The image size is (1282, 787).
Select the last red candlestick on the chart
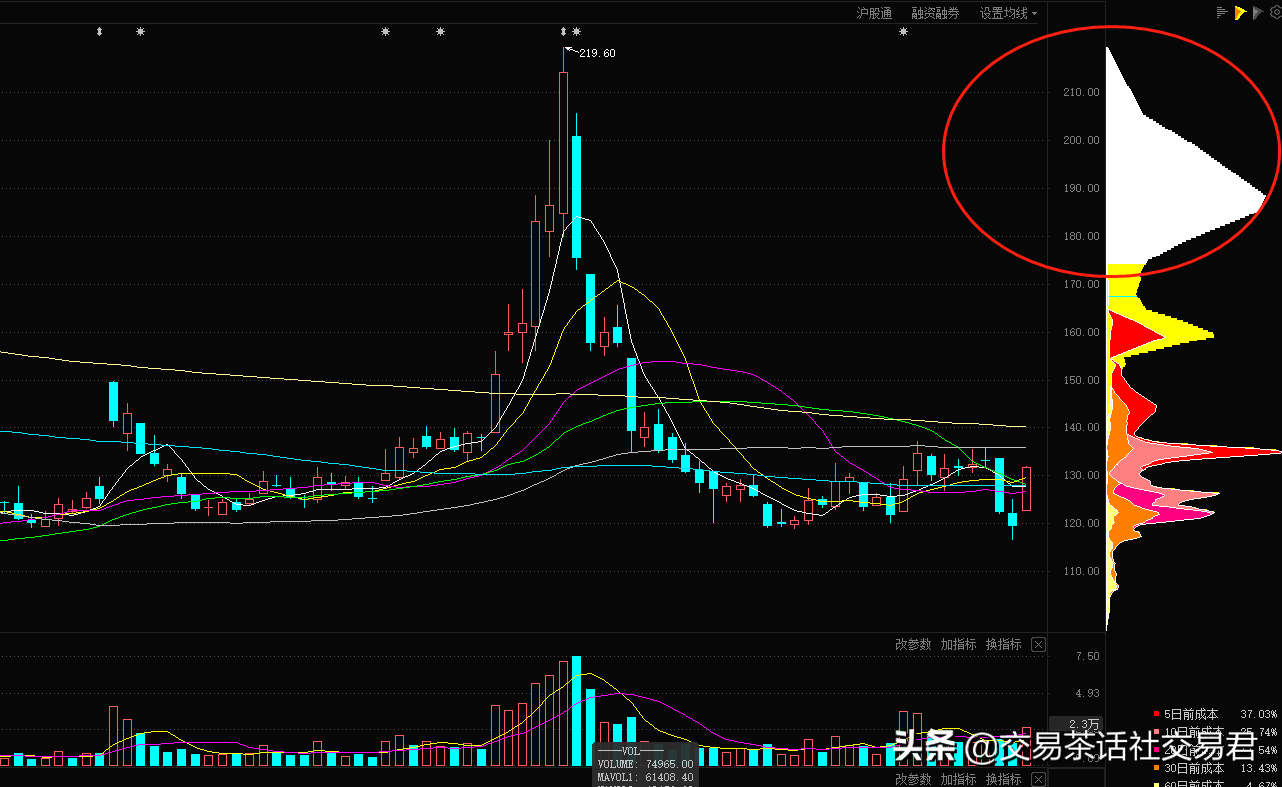pyautogui.click(x=1026, y=488)
